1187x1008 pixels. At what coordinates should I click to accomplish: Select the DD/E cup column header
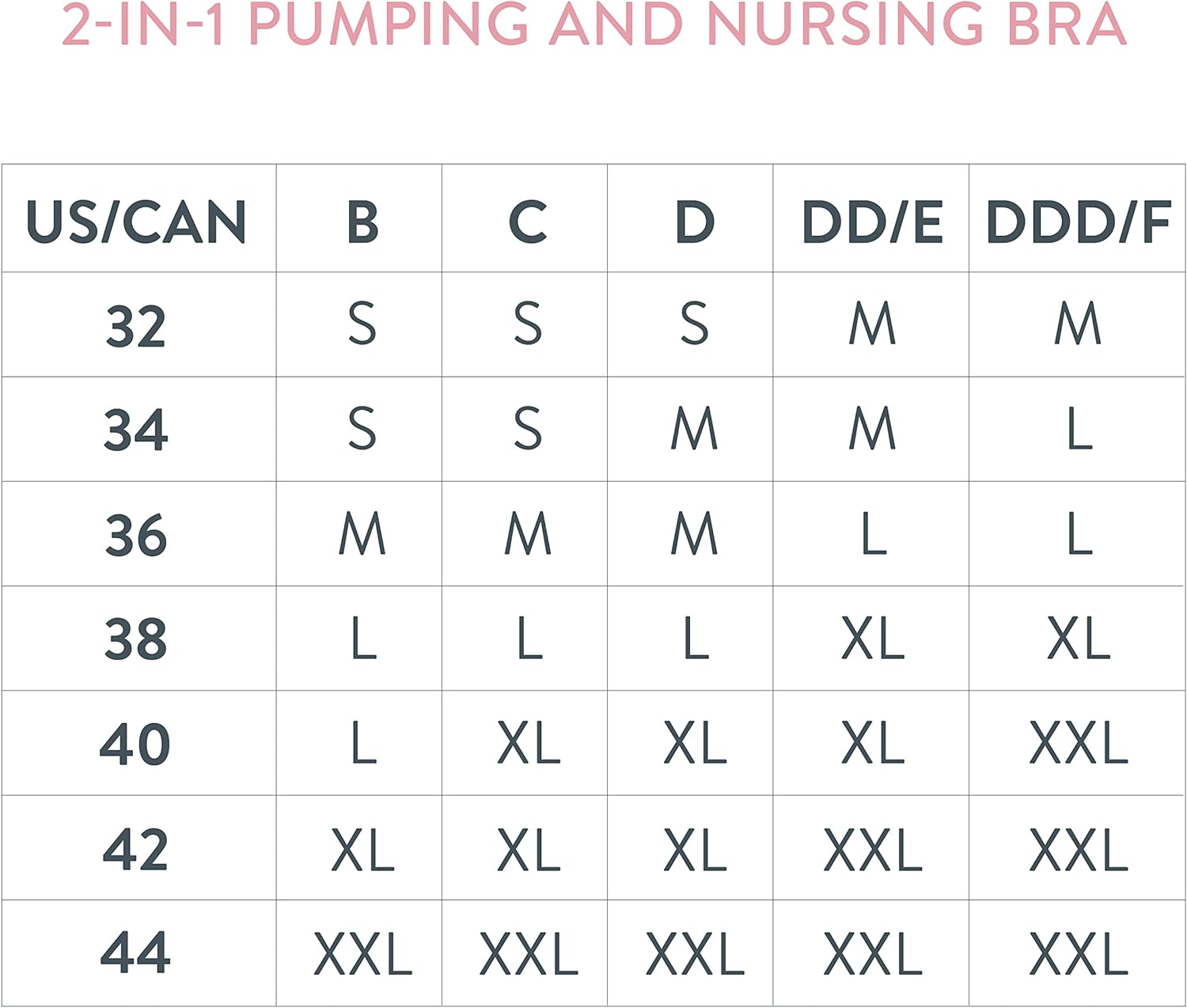[872, 222]
